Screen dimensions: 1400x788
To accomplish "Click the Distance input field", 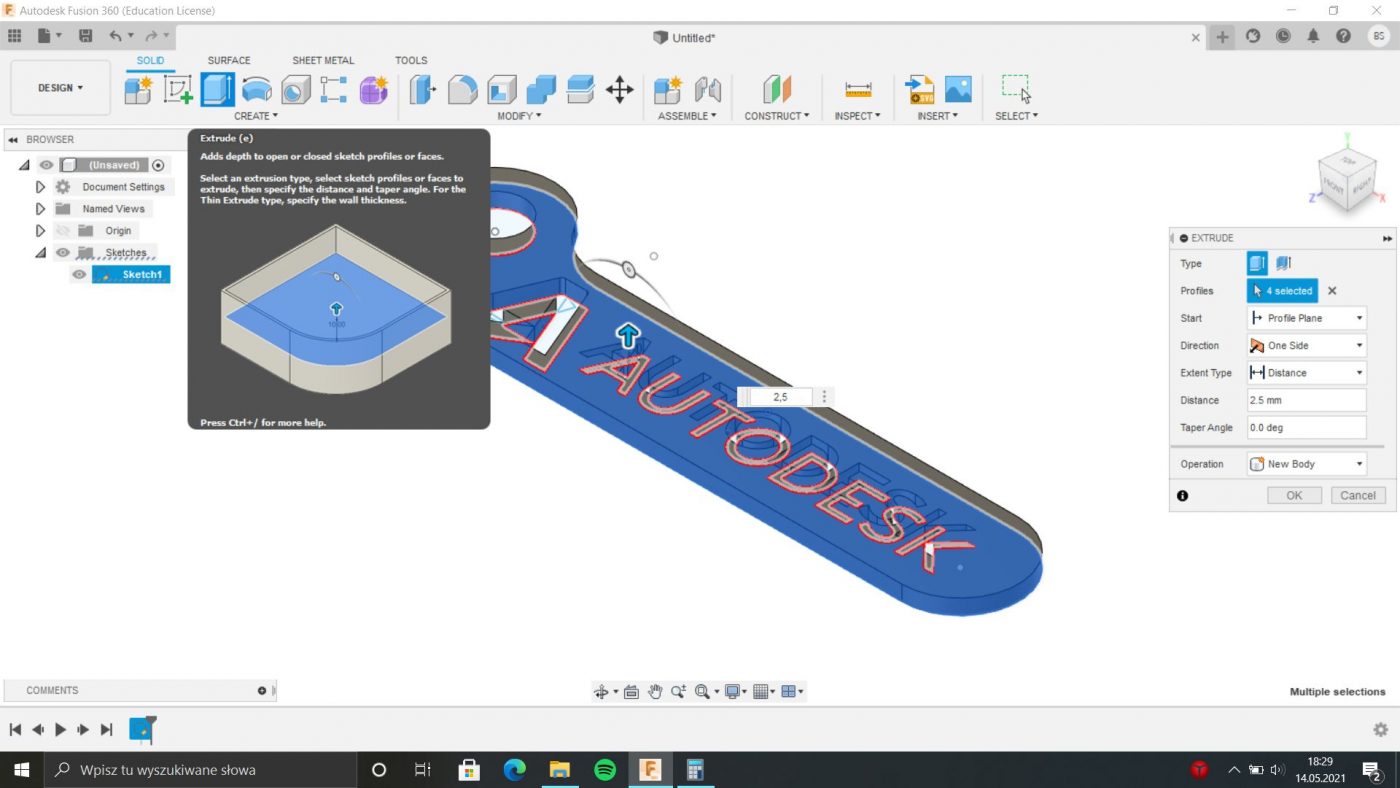I will (1306, 400).
